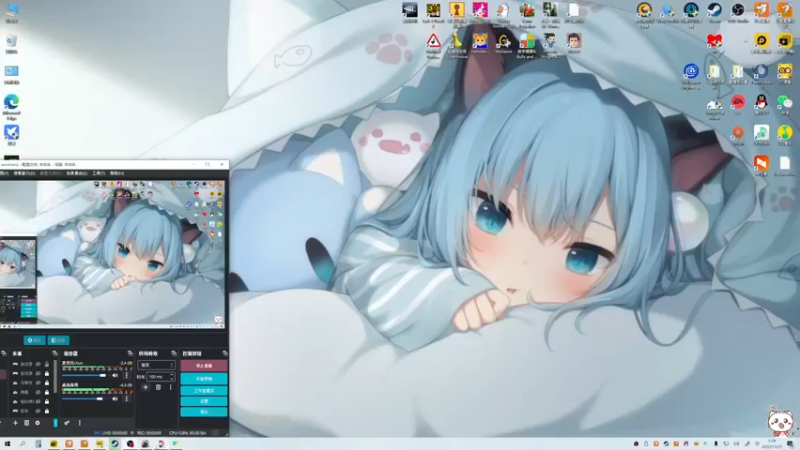The image size is (800, 450).
Task: Select QQ penguin desktop icon
Action: 761,104
